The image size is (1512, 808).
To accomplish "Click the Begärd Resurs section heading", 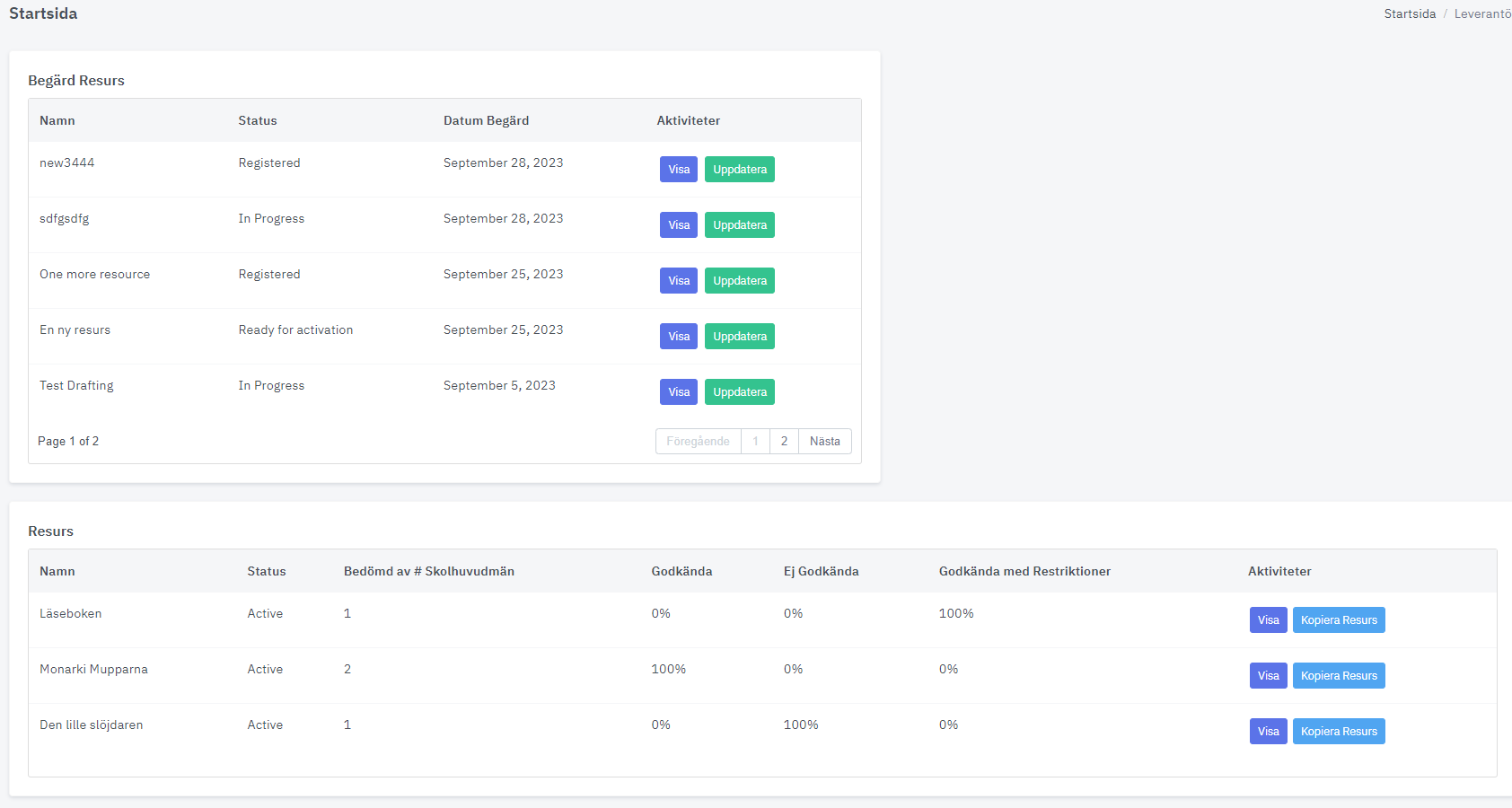I will [76, 81].
